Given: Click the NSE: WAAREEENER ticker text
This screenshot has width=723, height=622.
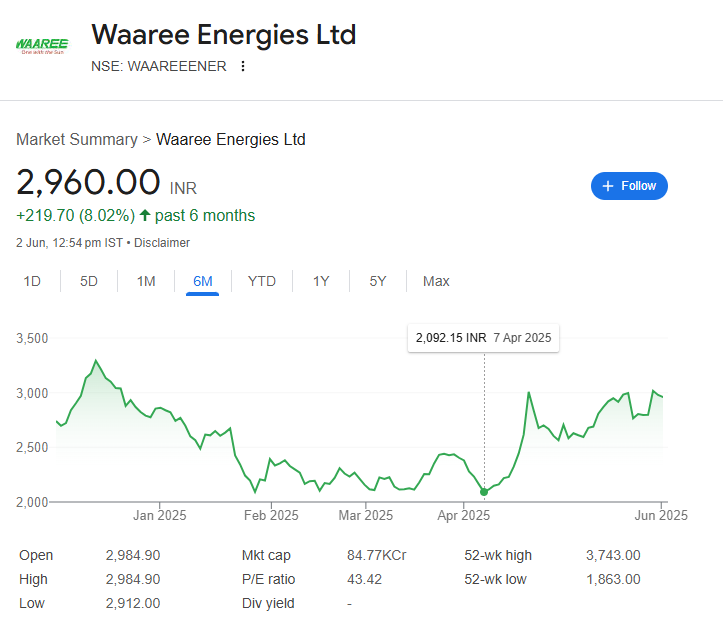Looking at the screenshot, I should 159,66.
